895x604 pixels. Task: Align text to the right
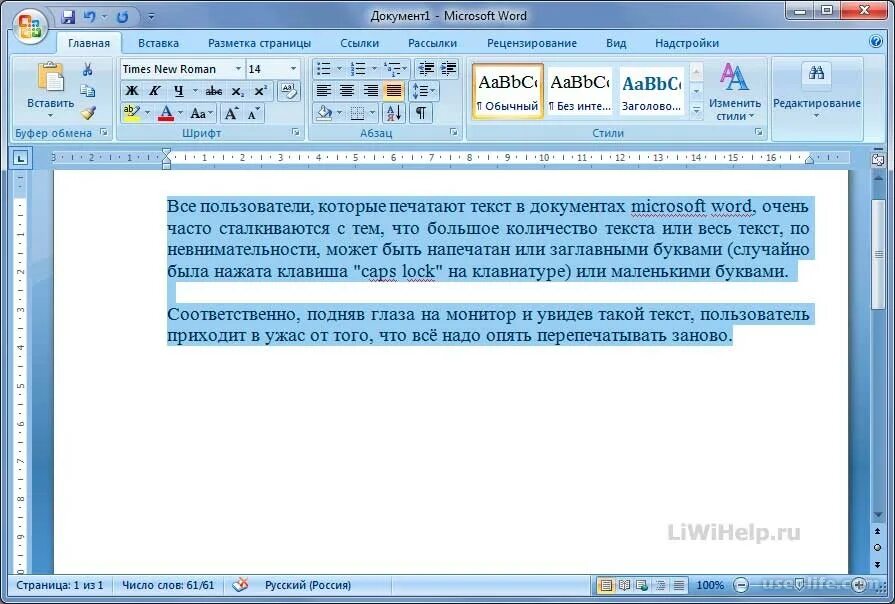coord(370,91)
